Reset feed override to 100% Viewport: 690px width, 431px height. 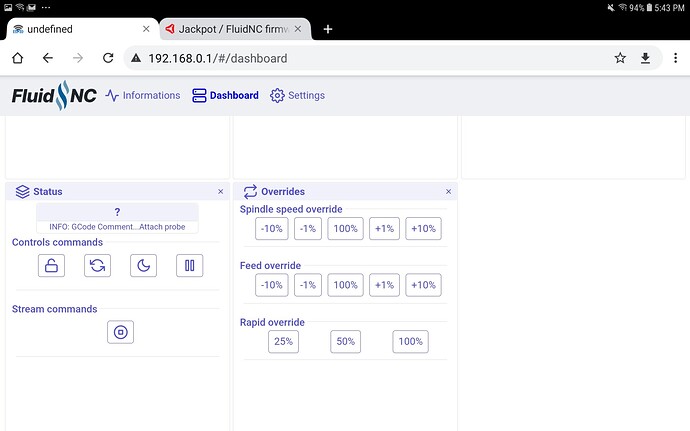345,285
